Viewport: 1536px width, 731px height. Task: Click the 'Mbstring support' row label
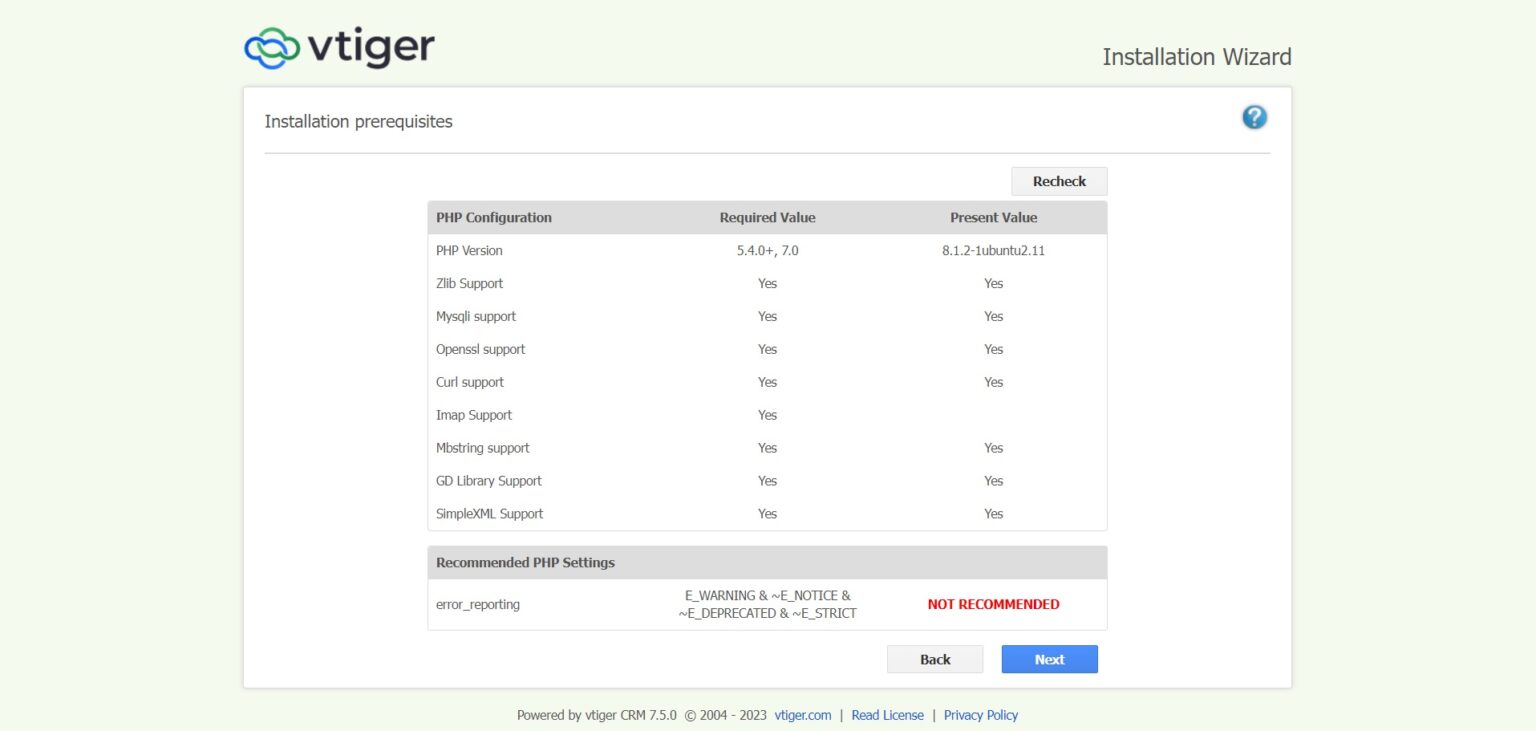coord(483,448)
